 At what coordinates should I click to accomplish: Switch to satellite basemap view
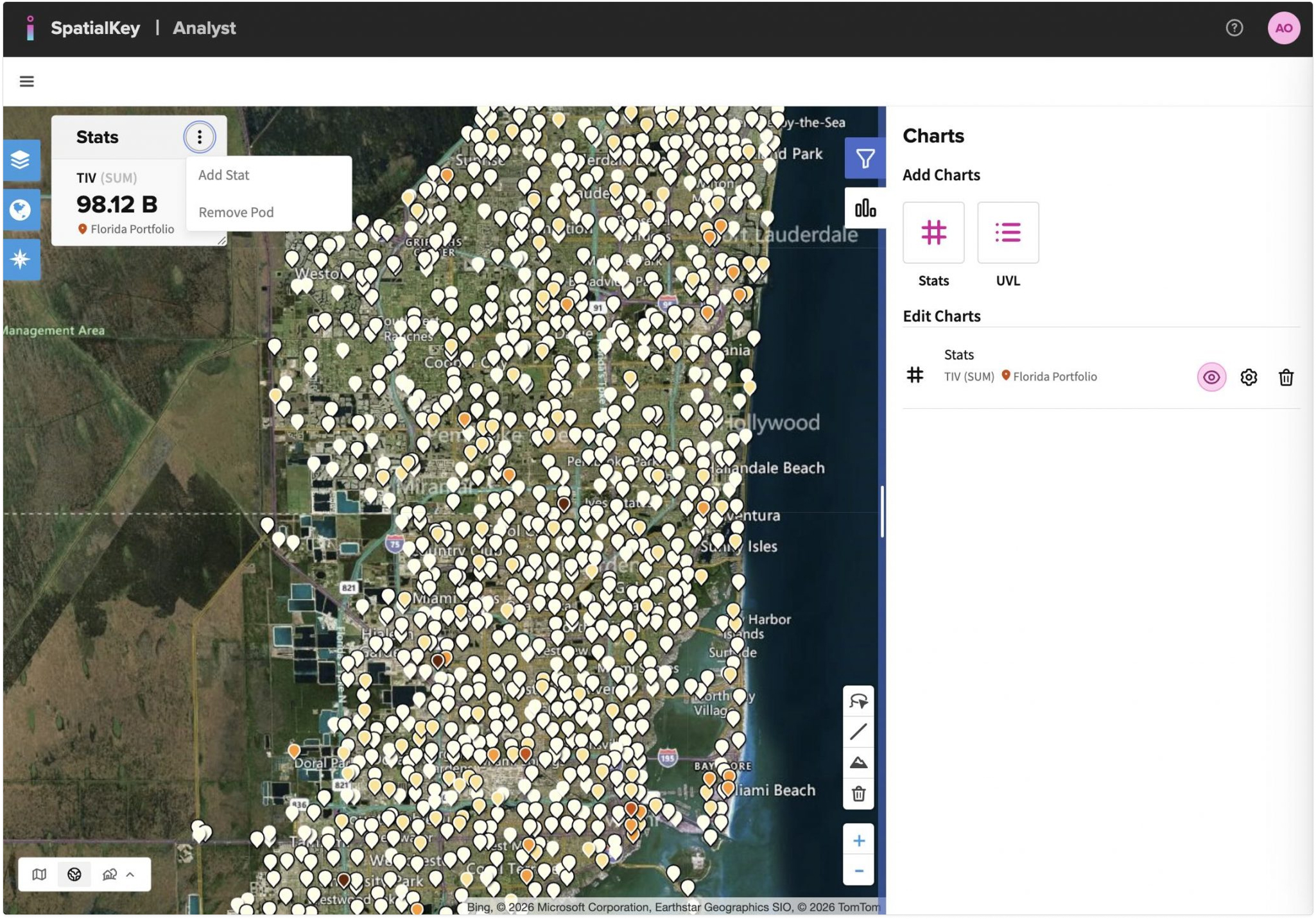click(74, 874)
